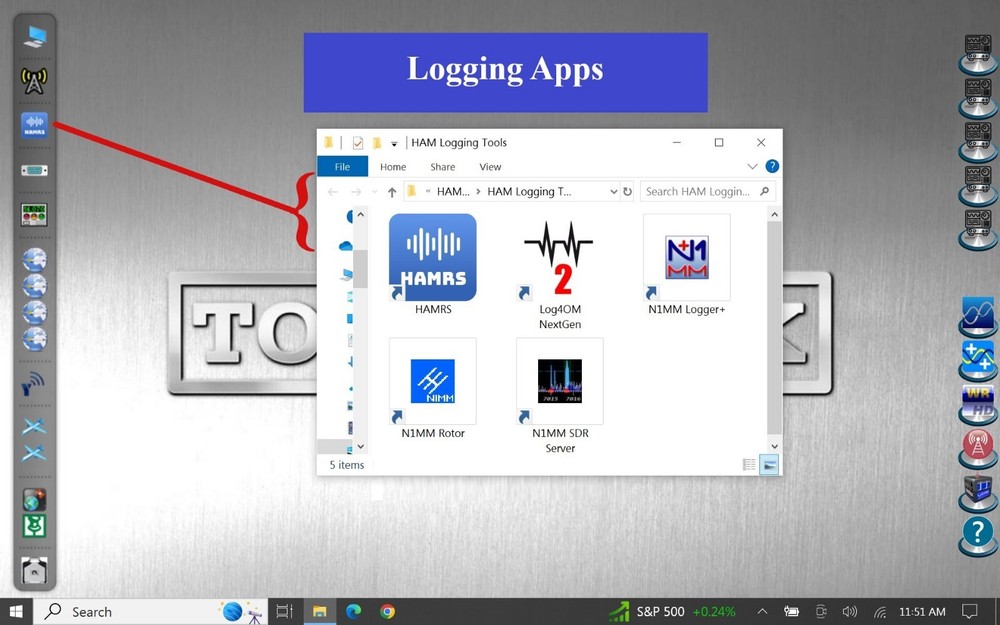Click the Search HAM Logging Tools field
The image size is (1000, 625).
pyautogui.click(x=700, y=192)
